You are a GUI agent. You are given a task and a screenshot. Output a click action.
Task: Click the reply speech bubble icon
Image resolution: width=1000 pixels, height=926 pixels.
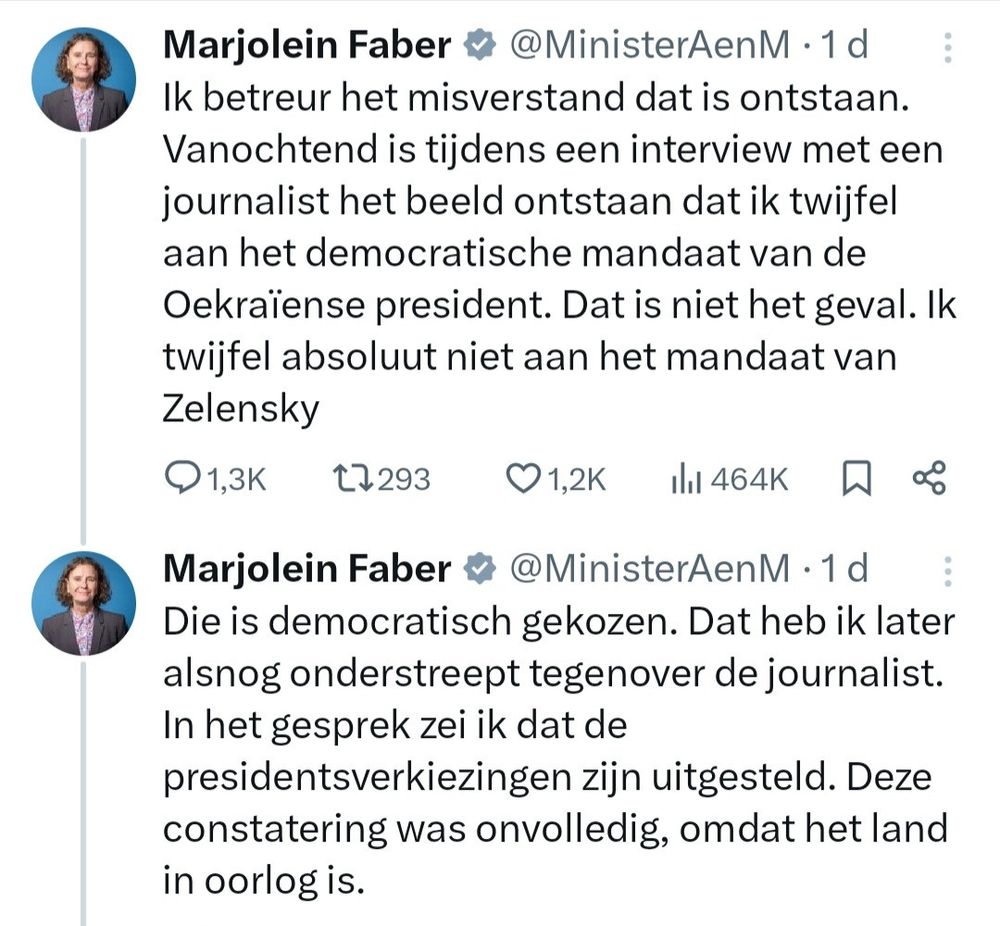(184, 480)
